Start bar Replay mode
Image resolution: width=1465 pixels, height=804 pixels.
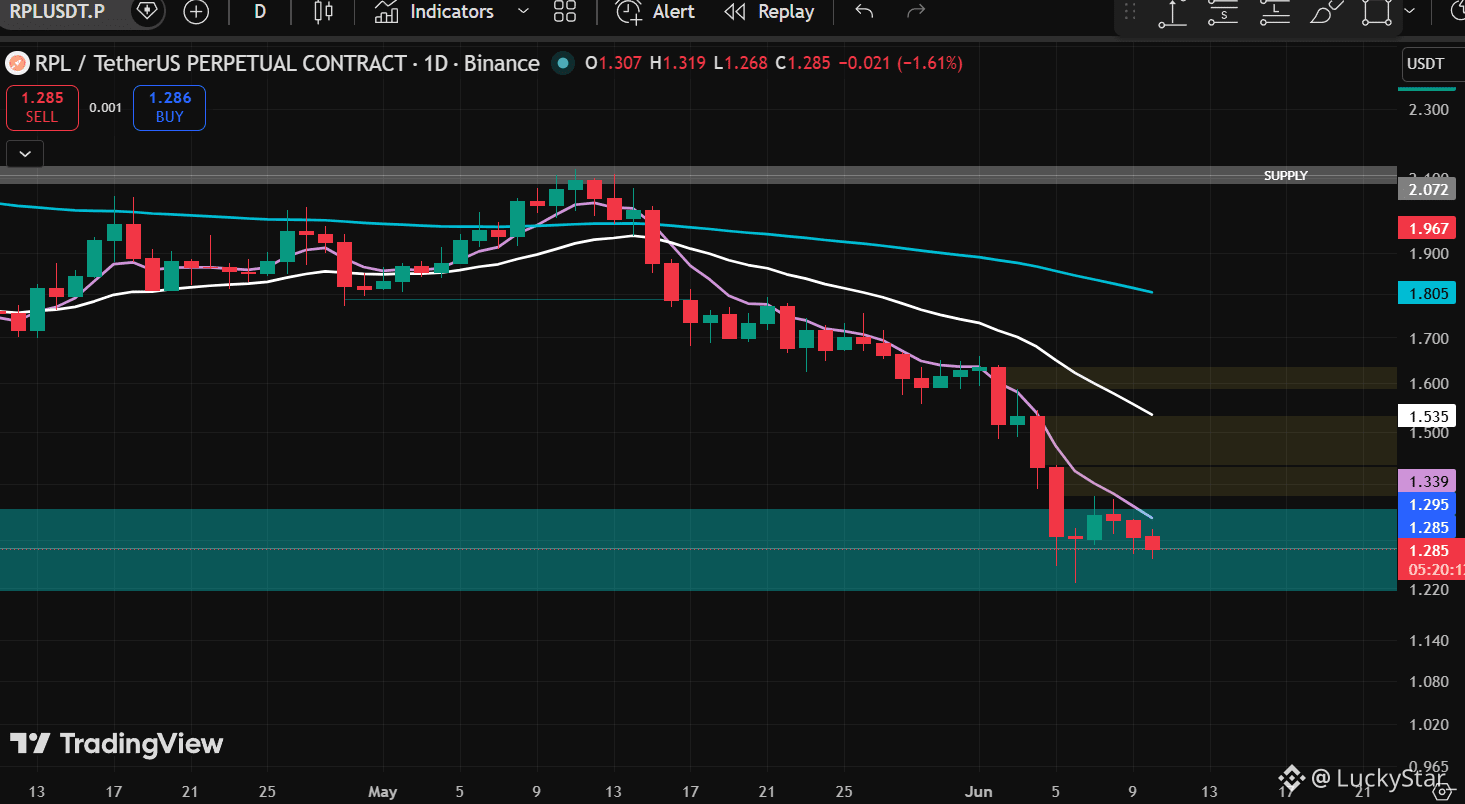[x=769, y=12]
